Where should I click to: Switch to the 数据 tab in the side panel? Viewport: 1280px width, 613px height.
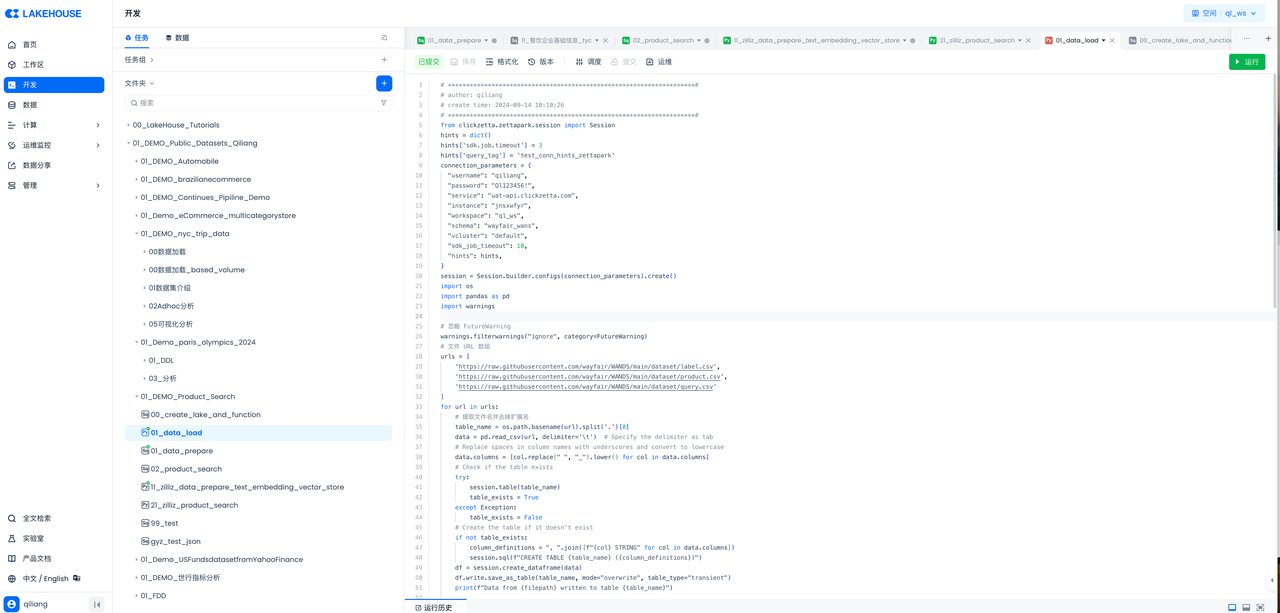177,38
